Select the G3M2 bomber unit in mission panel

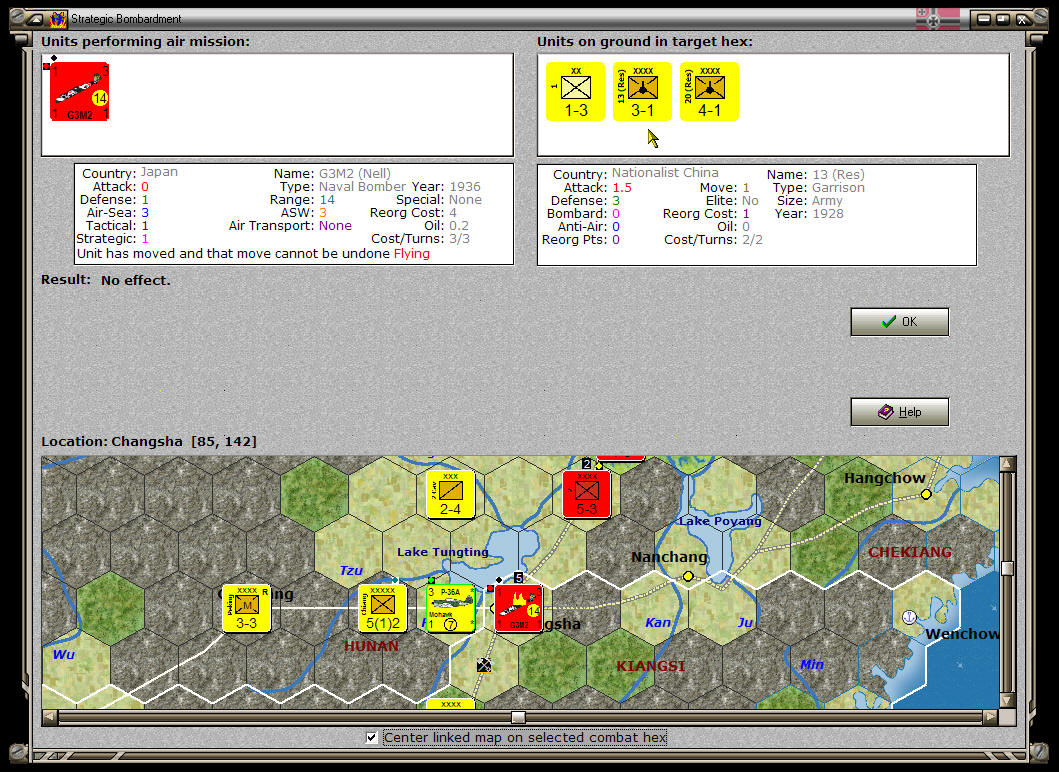(x=80, y=92)
